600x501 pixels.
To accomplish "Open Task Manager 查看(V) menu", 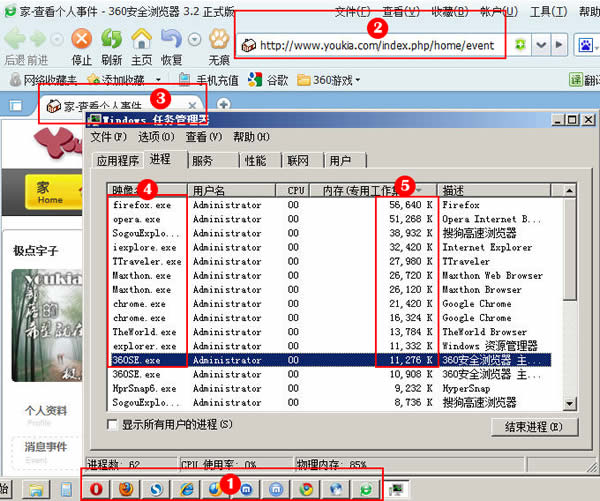I will pos(204,137).
